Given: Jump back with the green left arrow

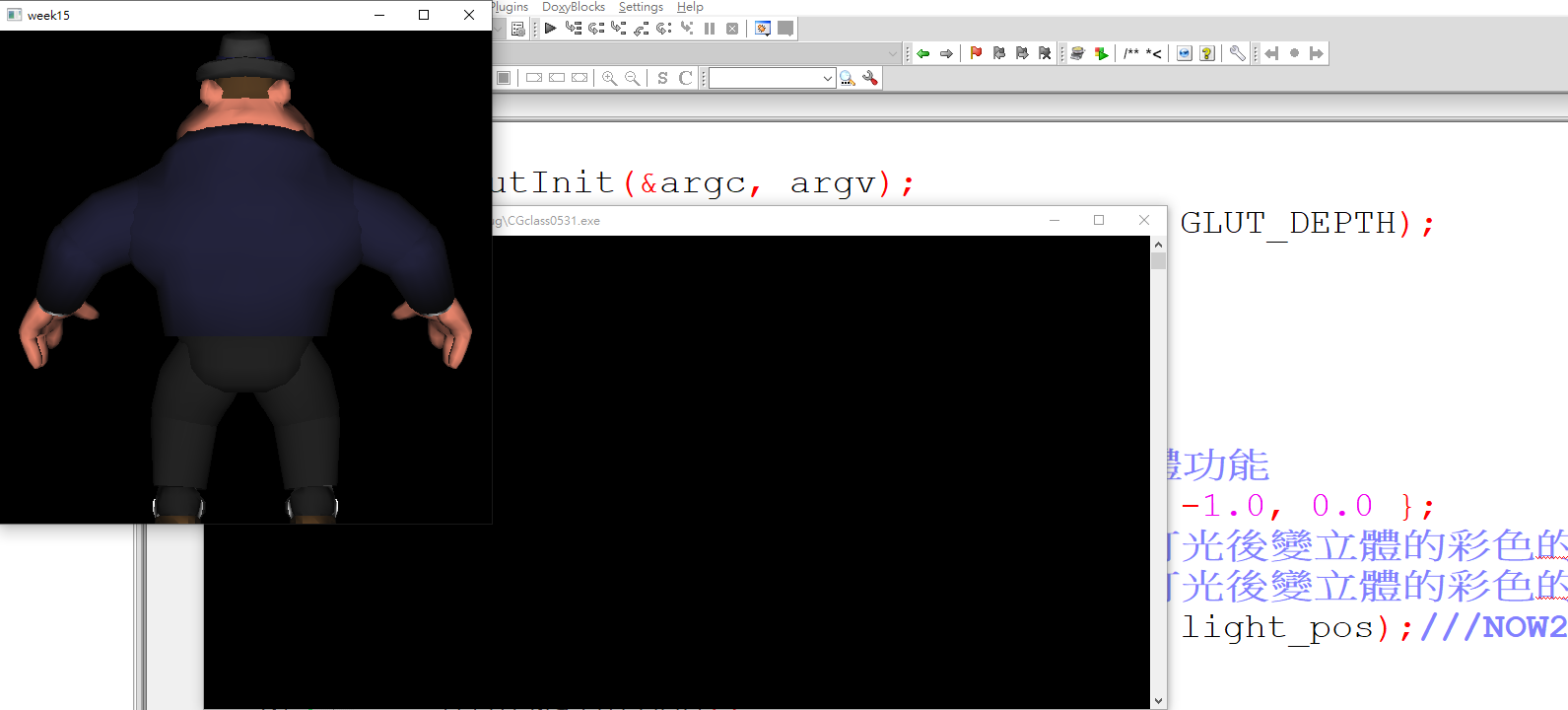Looking at the screenshot, I should [923, 53].
